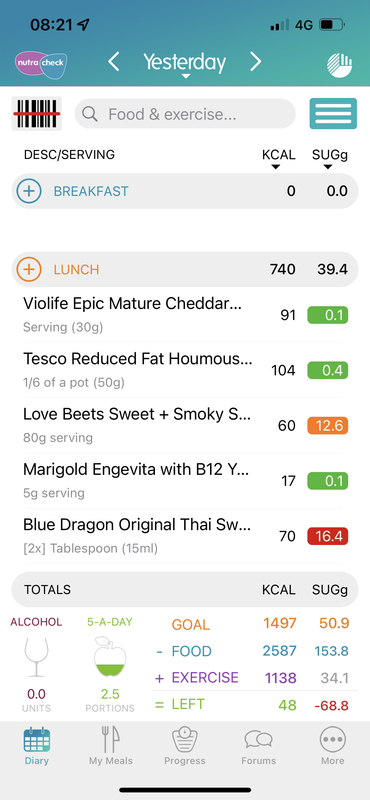Tap the red 16.4 sugar badge
Image resolution: width=370 pixels, height=800 pixels.
click(328, 536)
